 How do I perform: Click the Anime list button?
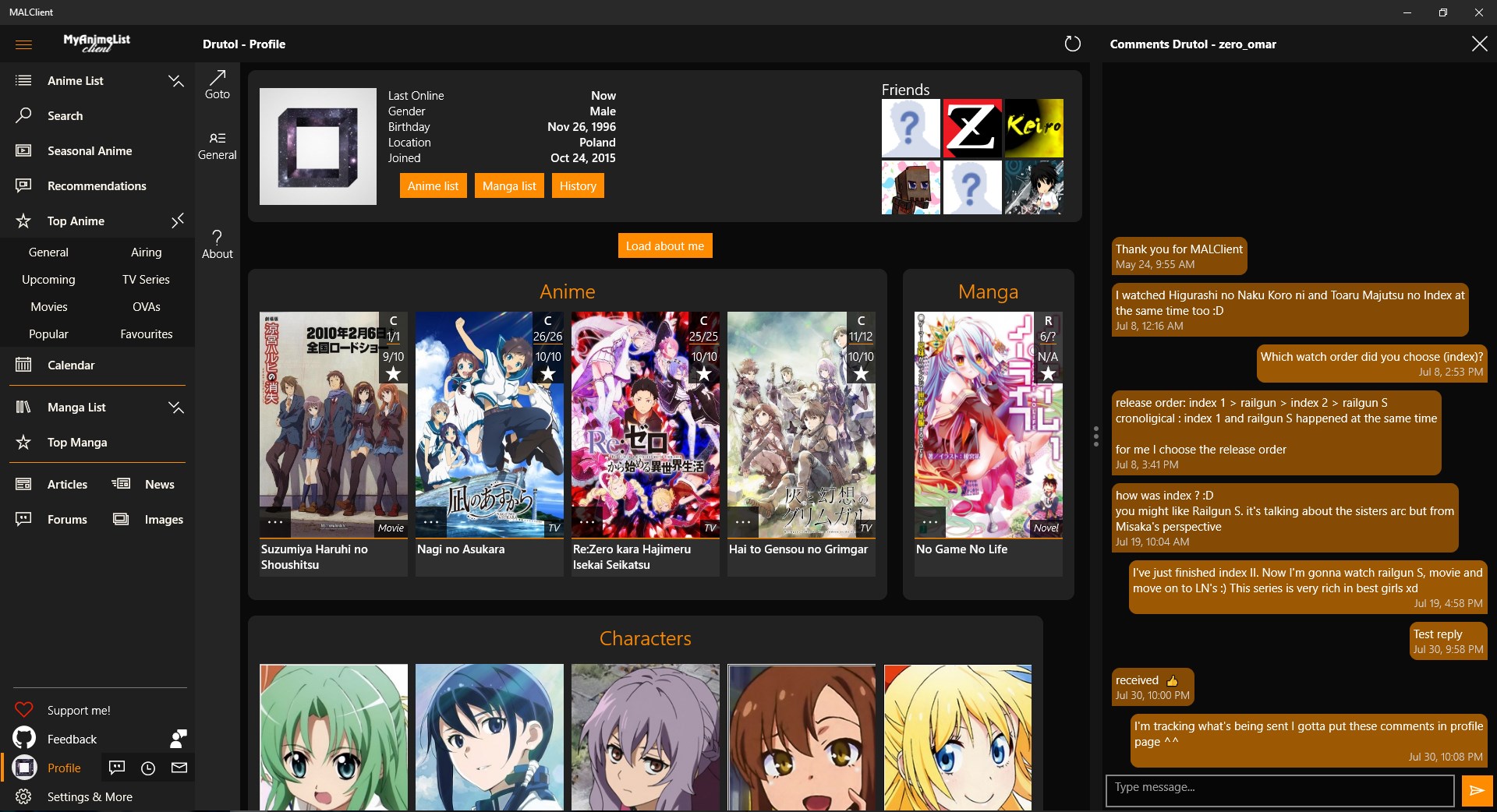[433, 185]
